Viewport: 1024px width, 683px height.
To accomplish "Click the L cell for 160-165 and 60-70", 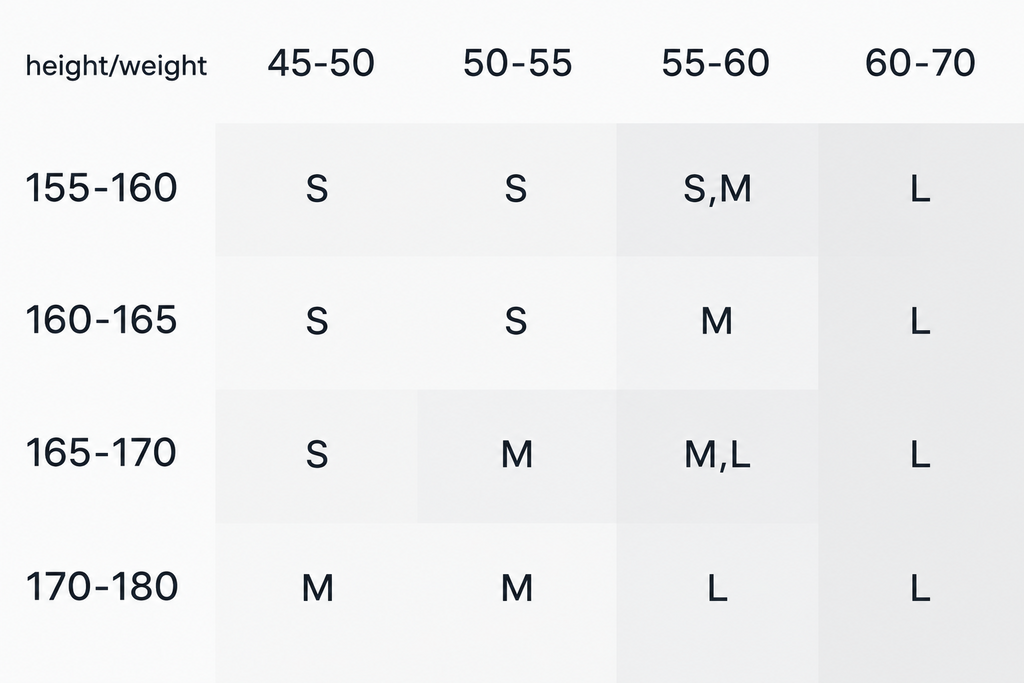I will coord(920,321).
